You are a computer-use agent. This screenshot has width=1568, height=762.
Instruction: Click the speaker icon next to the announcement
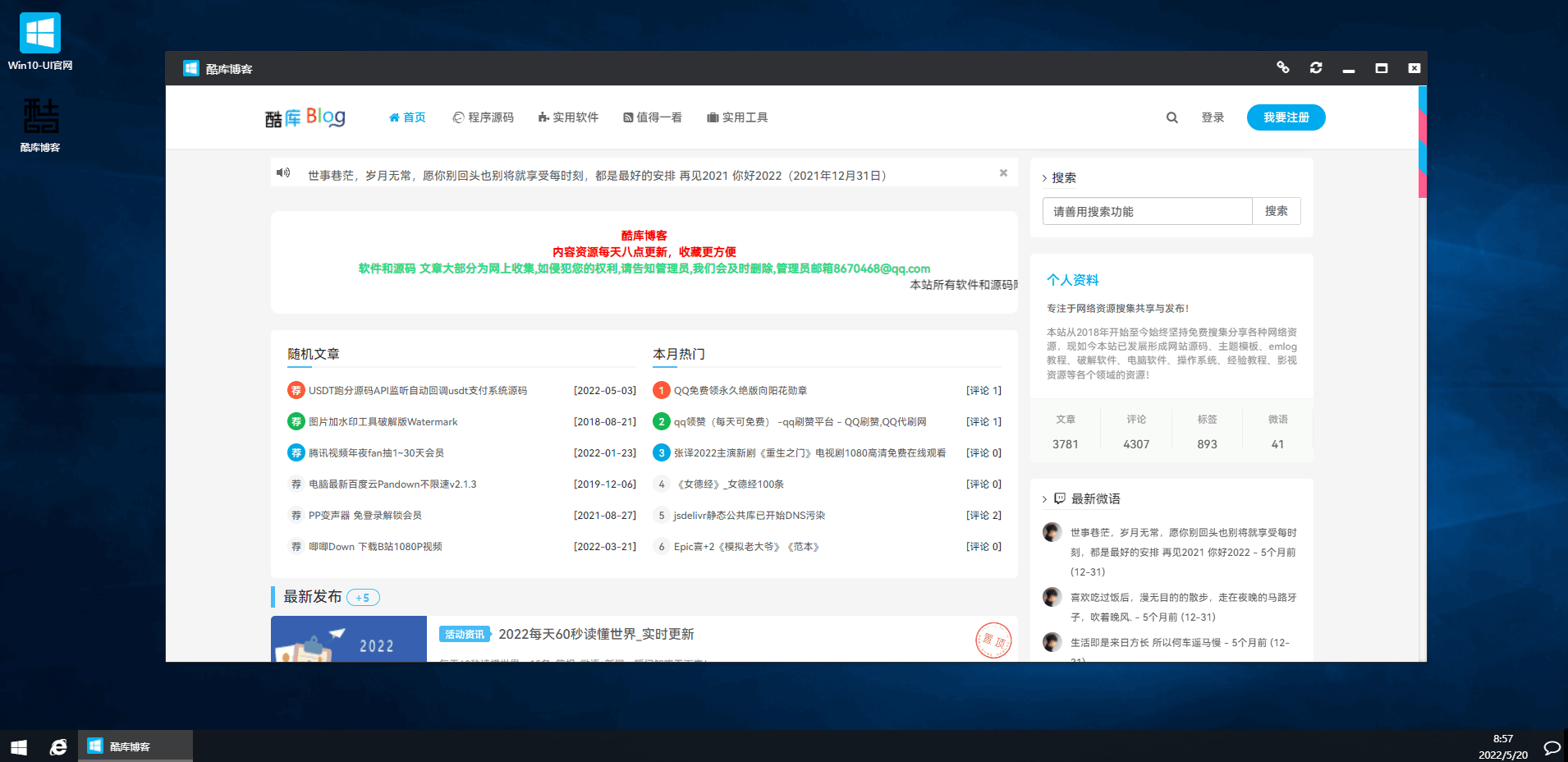(x=283, y=173)
